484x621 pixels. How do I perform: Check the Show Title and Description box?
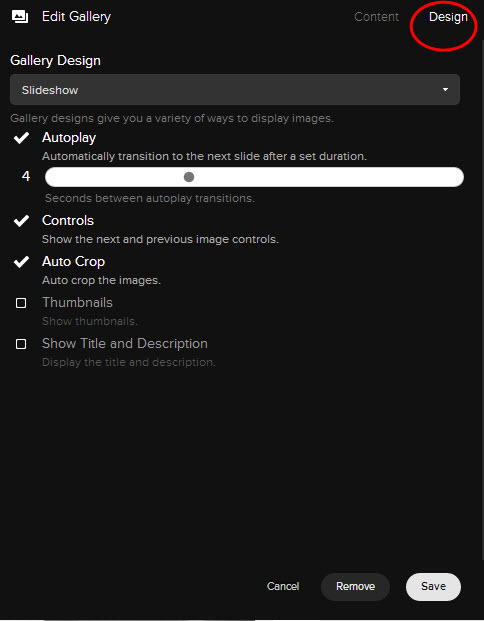click(x=21, y=344)
